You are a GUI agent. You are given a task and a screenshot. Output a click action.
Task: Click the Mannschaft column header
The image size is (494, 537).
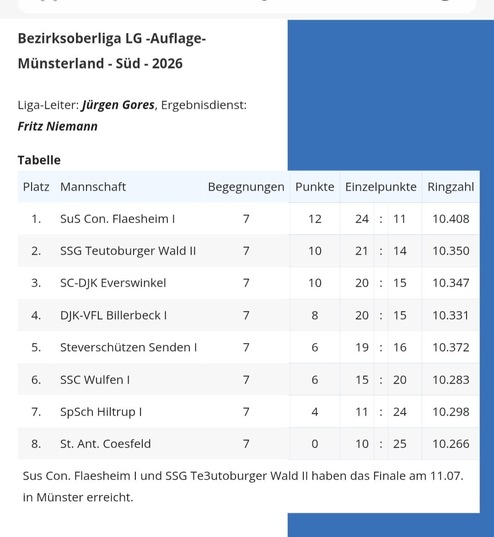(93, 187)
